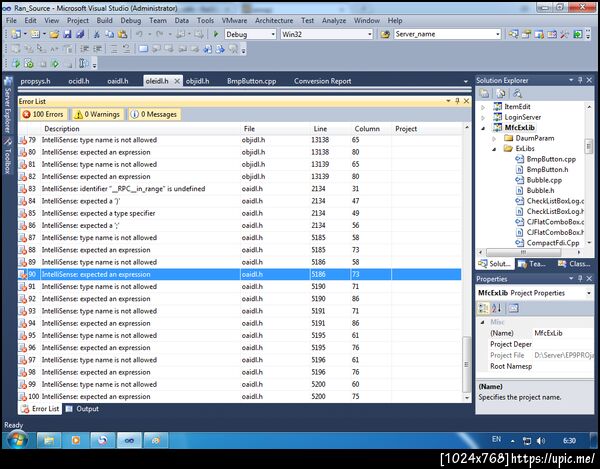Toggle auto-hide pin on Solution Explorer
The height and width of the screenshot is (469, 600).
click(580, 80)
